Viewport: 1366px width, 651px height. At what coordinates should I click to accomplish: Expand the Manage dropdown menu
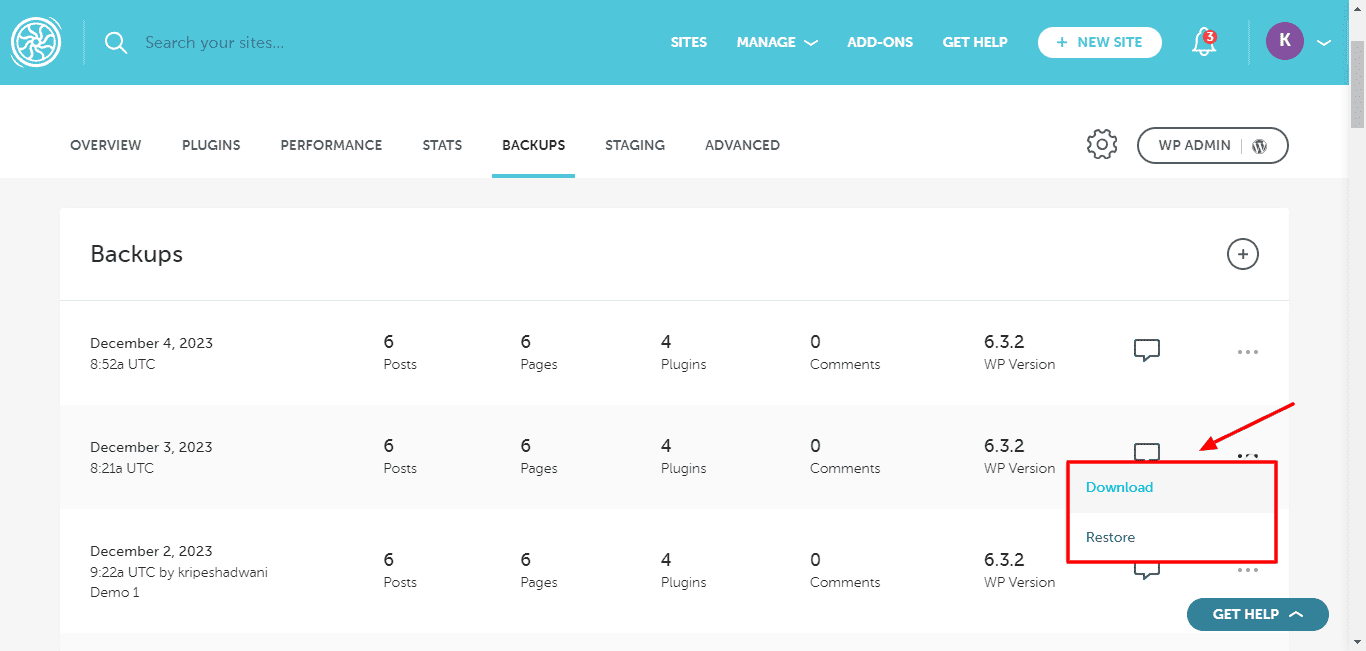[777, 42]
